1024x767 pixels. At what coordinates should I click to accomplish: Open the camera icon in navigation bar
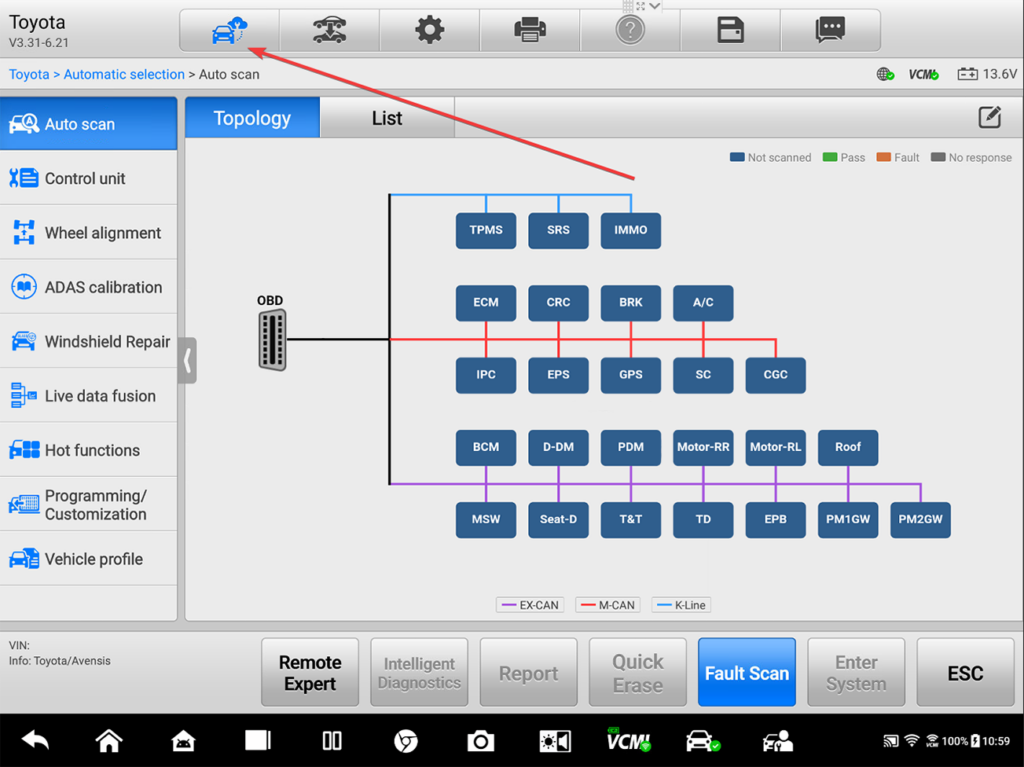[481, 742]
